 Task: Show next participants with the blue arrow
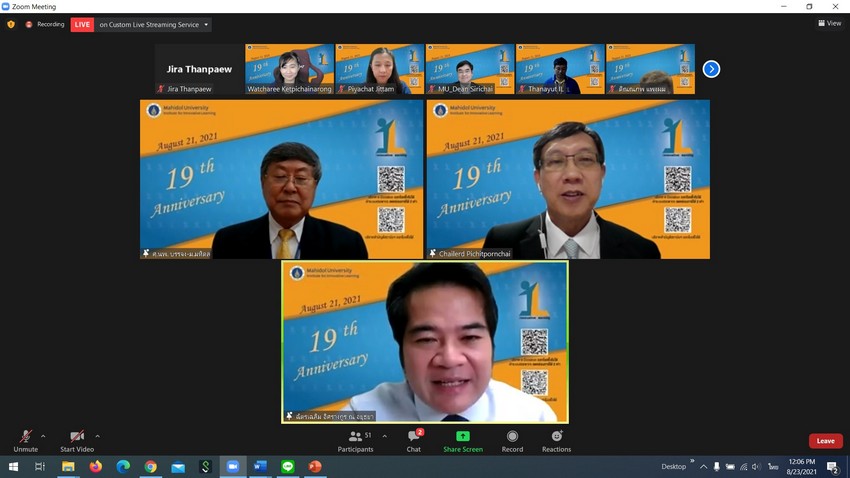711,69
